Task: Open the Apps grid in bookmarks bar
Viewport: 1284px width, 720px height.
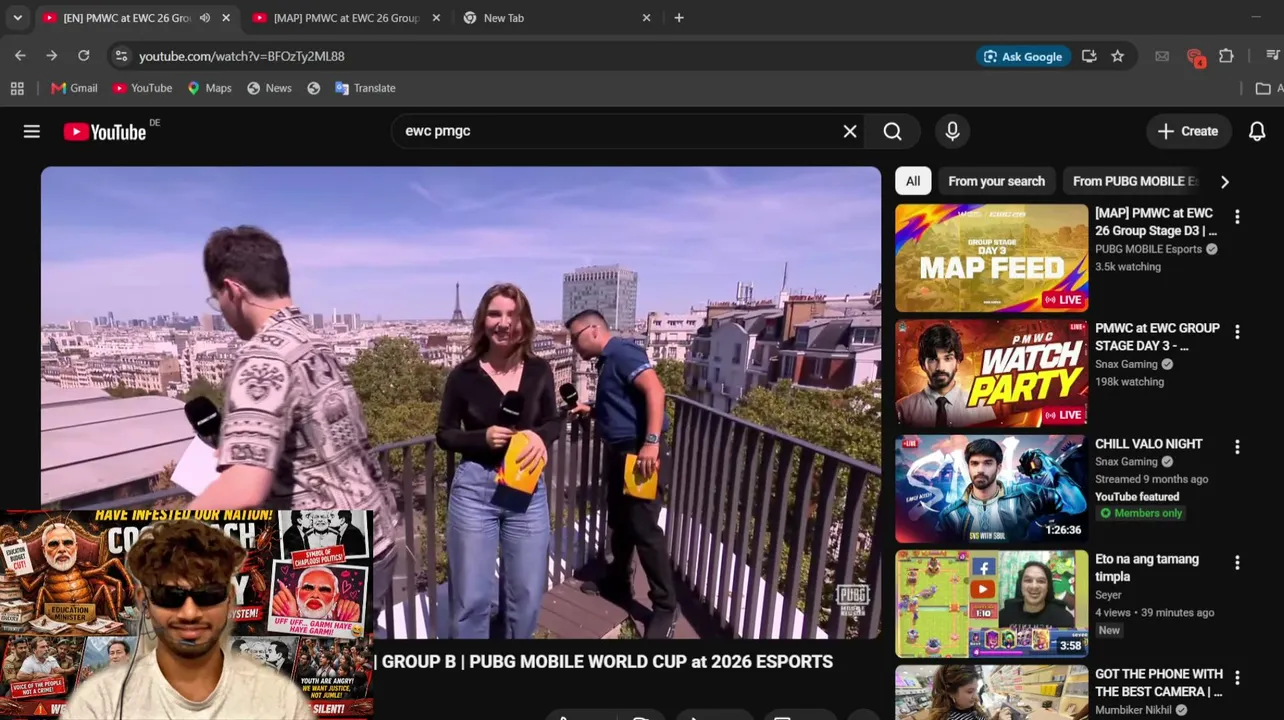Action: tap(17, 88)
